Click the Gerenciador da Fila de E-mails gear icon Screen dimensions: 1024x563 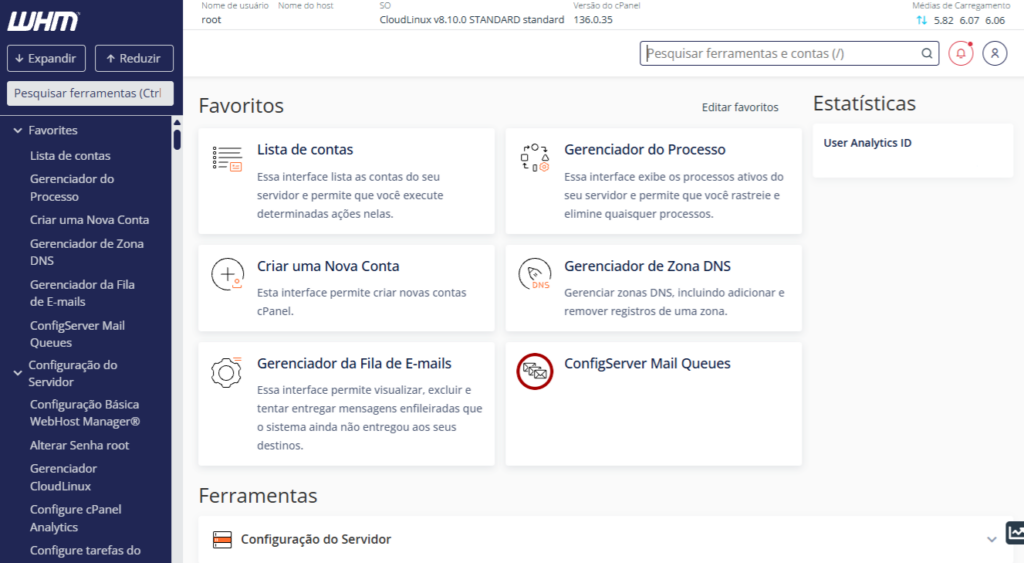(227, 372)
